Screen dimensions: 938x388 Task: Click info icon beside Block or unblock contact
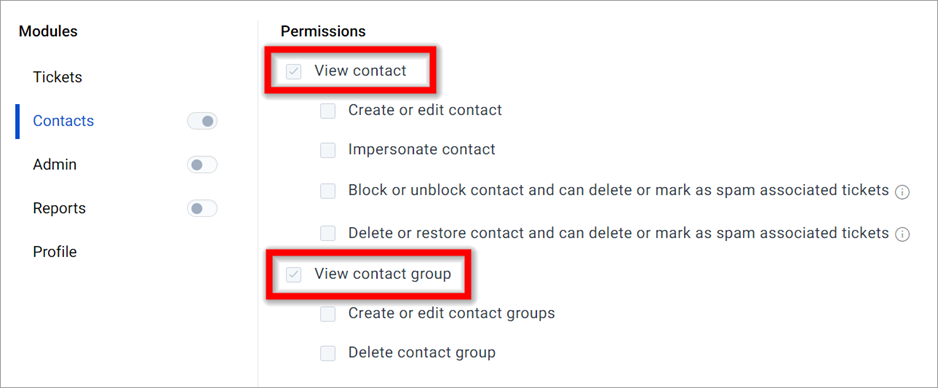tap(902, 192)
